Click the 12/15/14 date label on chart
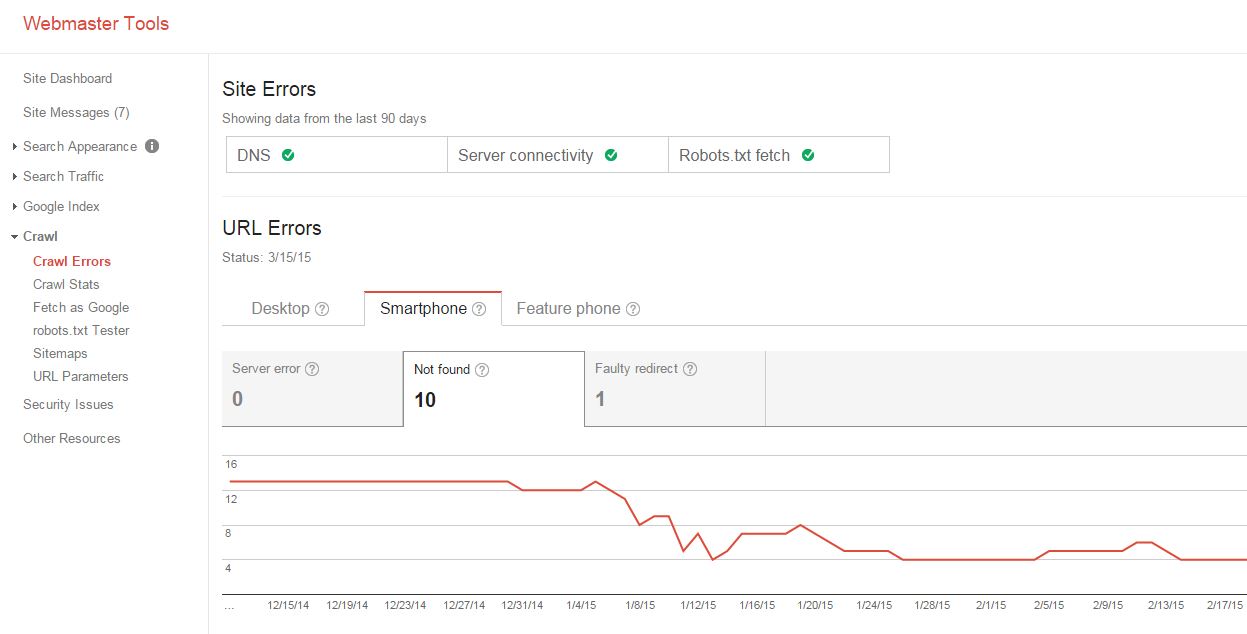Image resolution: width=1247 pixels, height=634 pixels. pyautogui.click(x=289, y=605)
